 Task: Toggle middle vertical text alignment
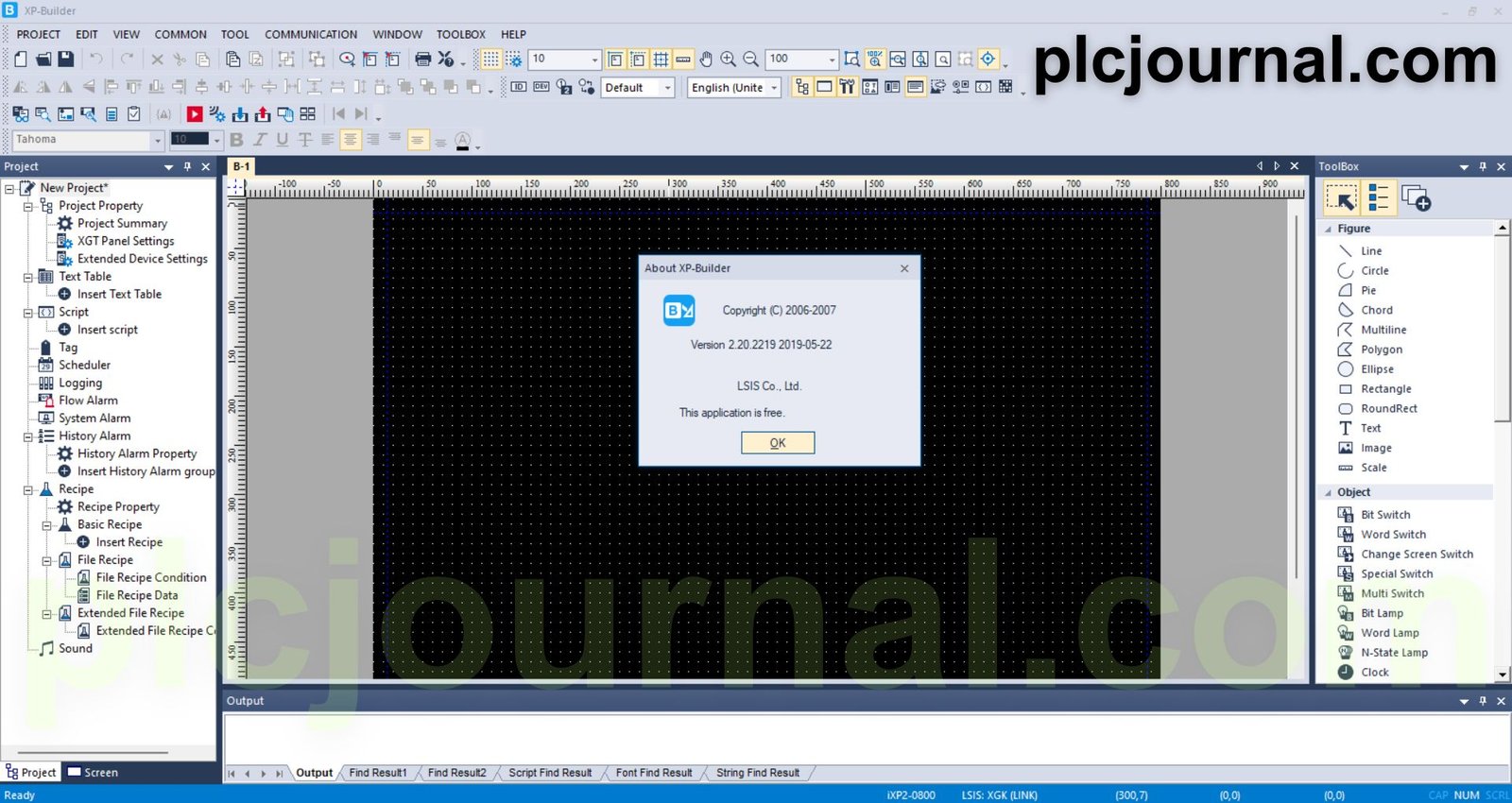pos(418,140)
